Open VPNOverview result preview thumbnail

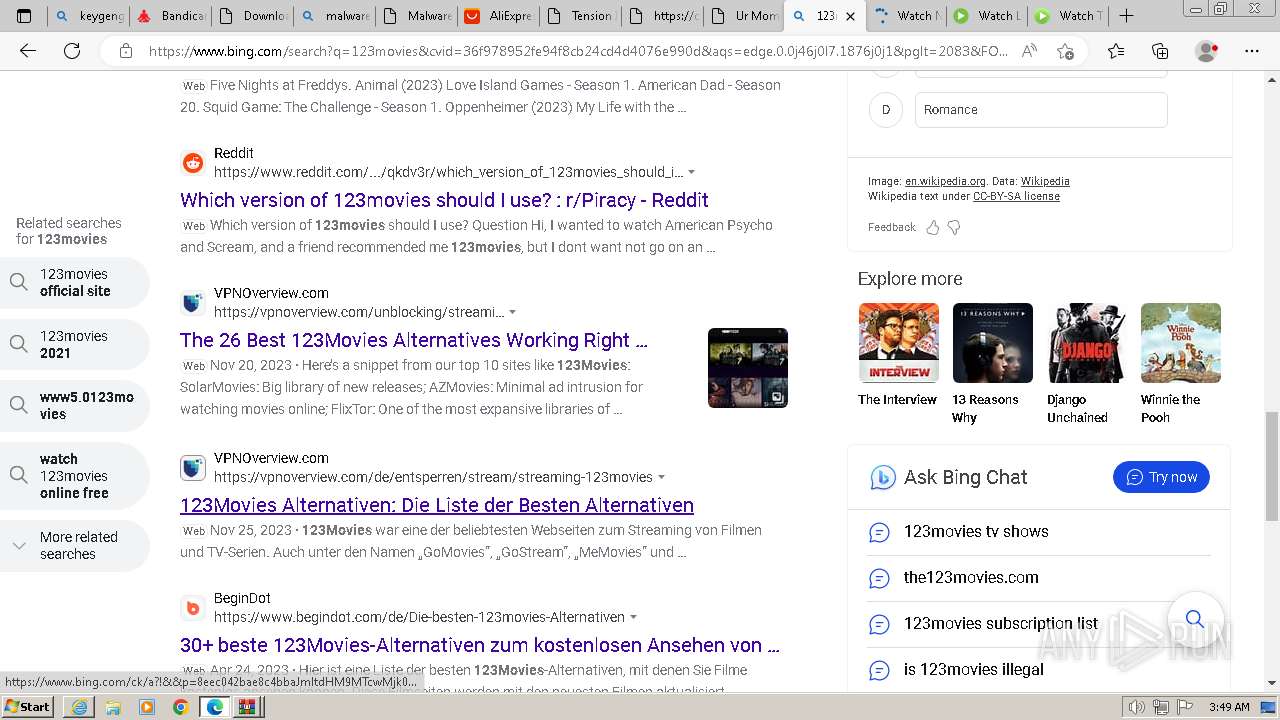click(x=748, y=368)
